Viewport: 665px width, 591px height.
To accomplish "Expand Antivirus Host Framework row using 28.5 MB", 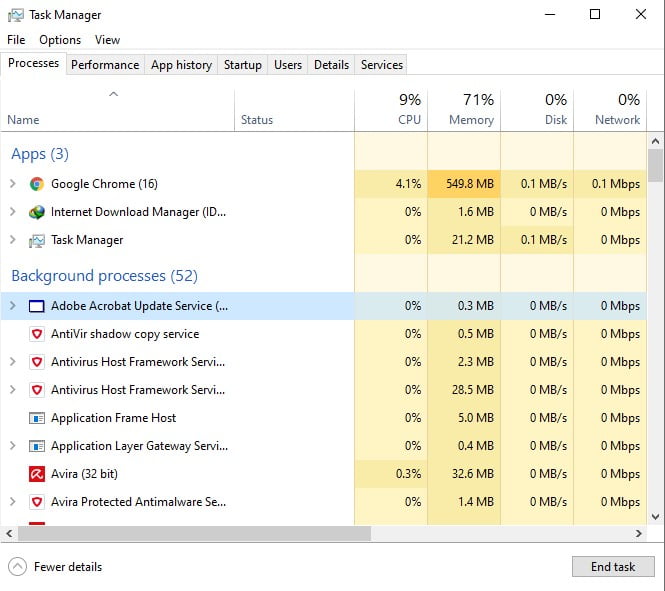I will (x=13, y=390).
